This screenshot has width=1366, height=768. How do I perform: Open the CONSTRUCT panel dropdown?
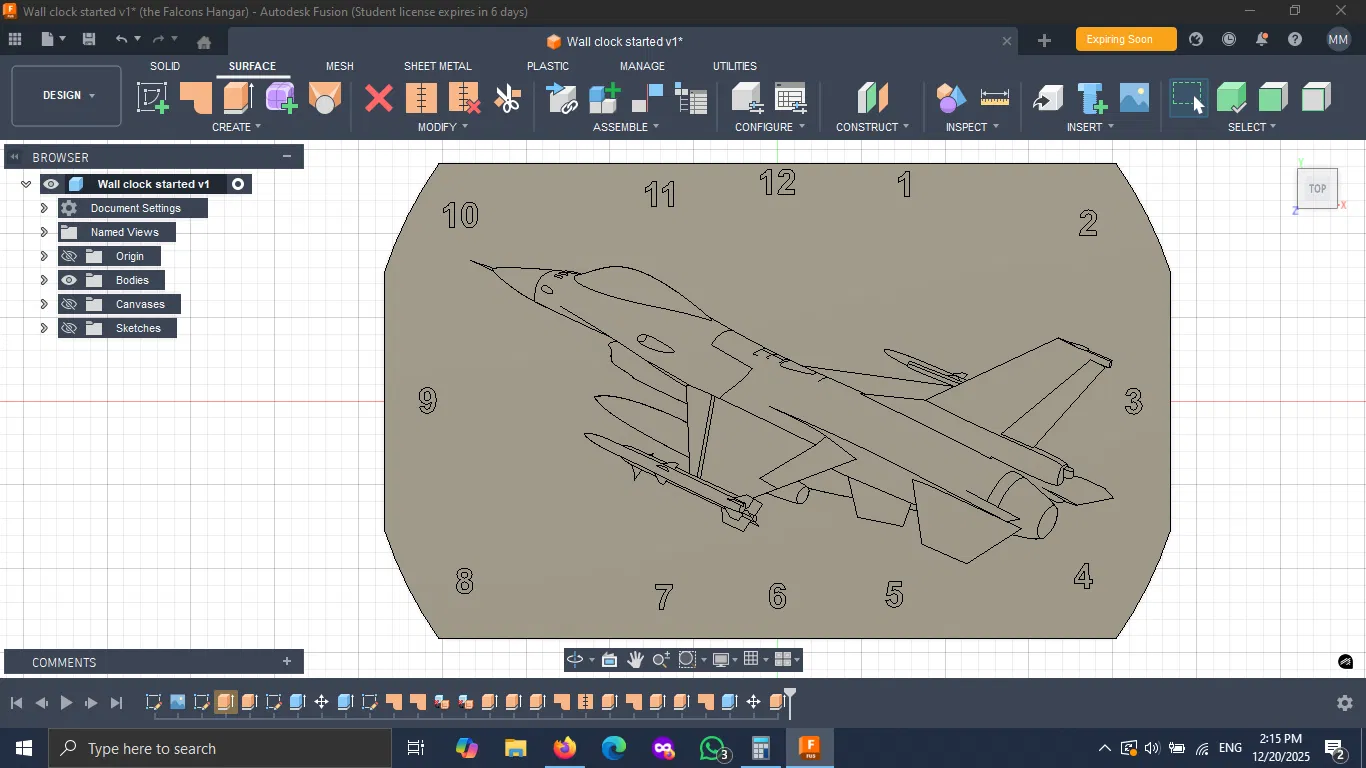pos(873,127)
